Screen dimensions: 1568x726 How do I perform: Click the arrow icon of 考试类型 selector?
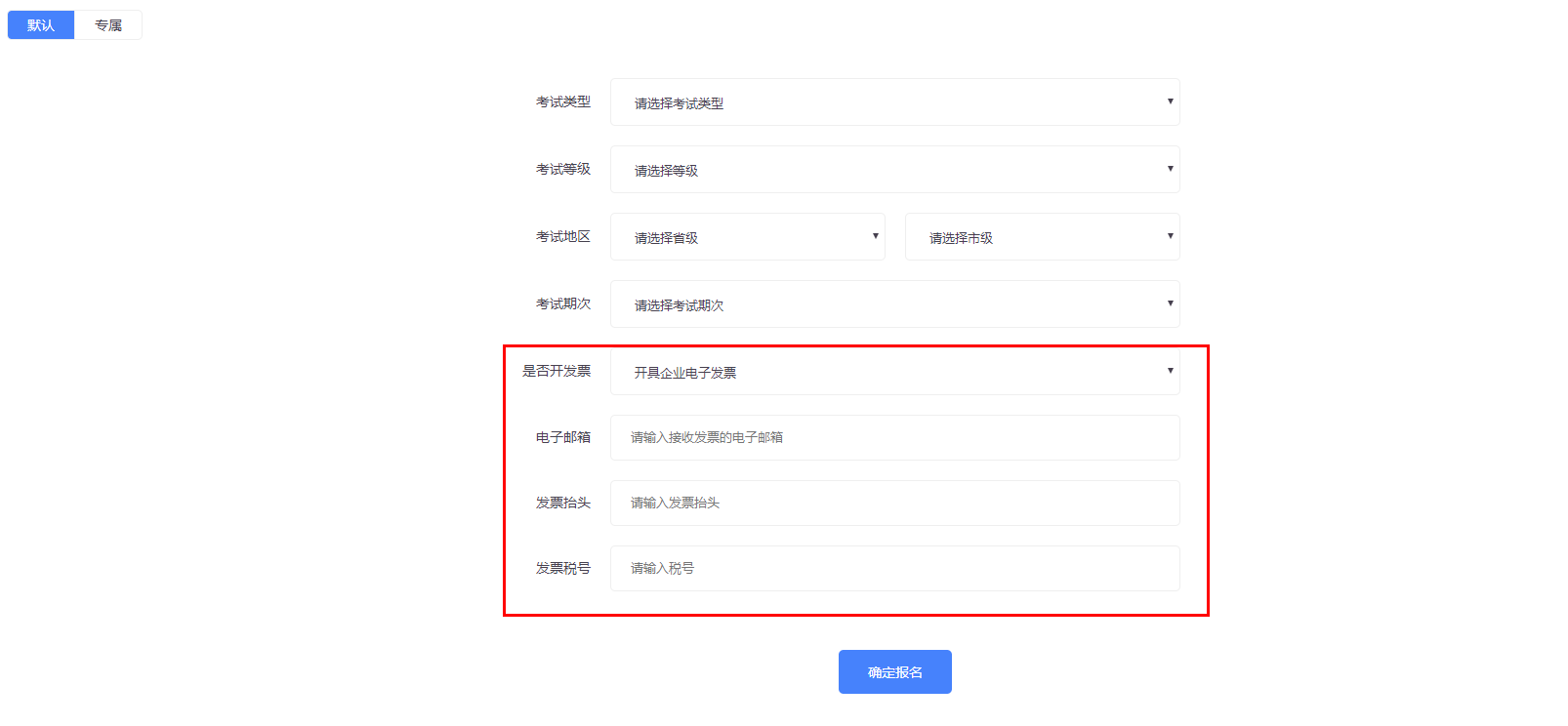click(x=1170, y=101)
